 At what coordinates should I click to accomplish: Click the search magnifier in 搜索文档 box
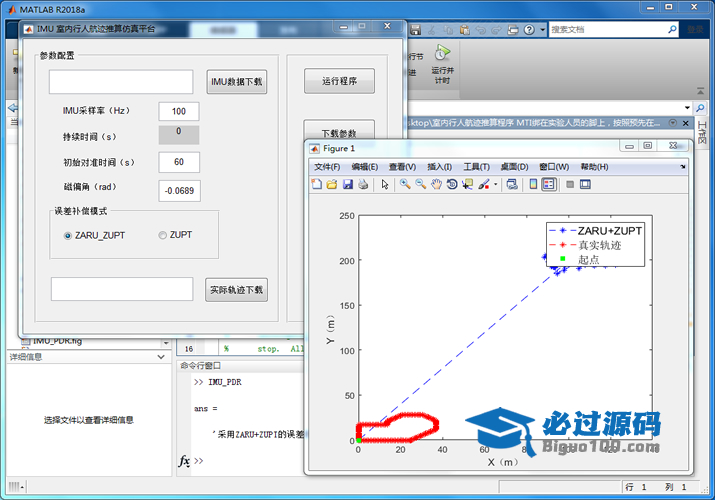click(x=672, y=30)
